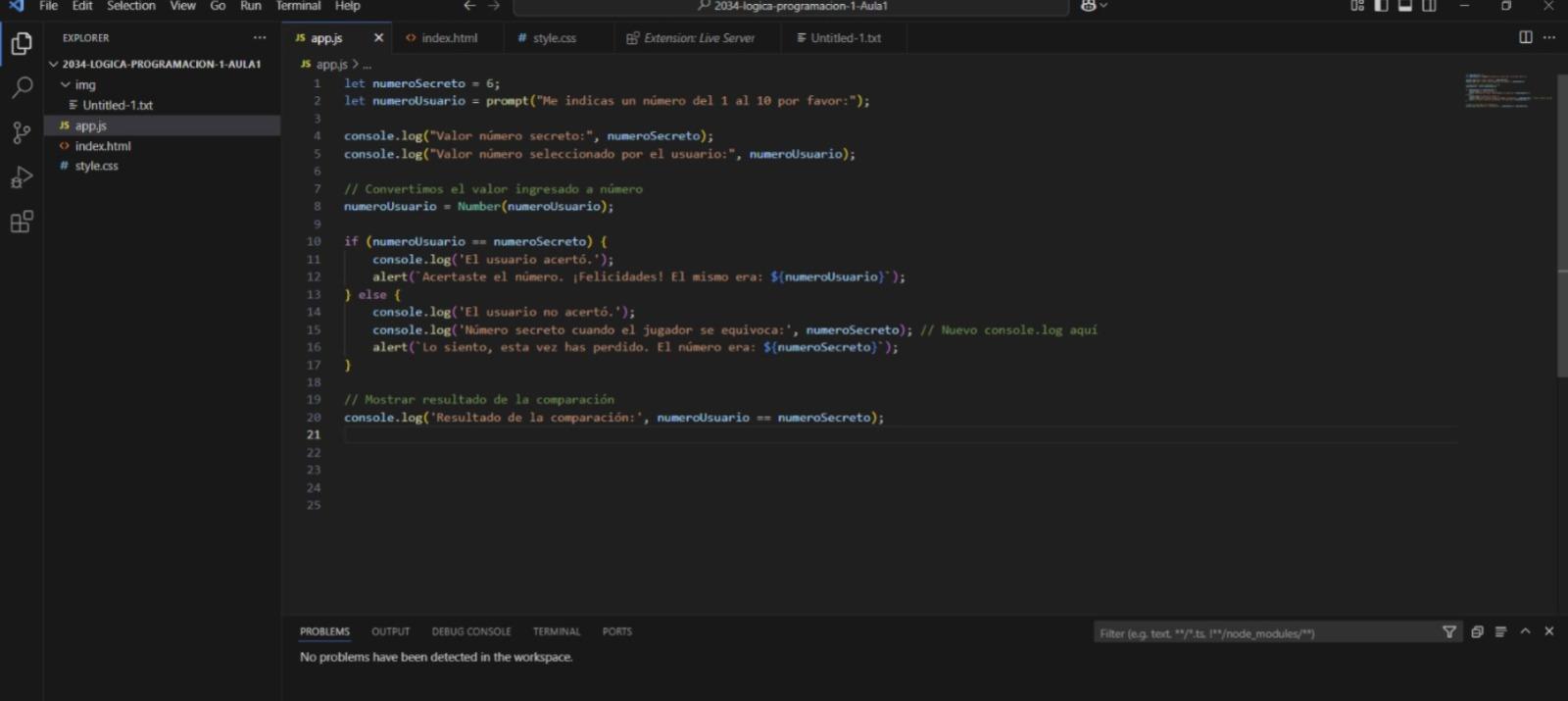The width and height of the screenshot is (1568, 701).
Task: Open editor more actions menu
Action: (1548, 37)
